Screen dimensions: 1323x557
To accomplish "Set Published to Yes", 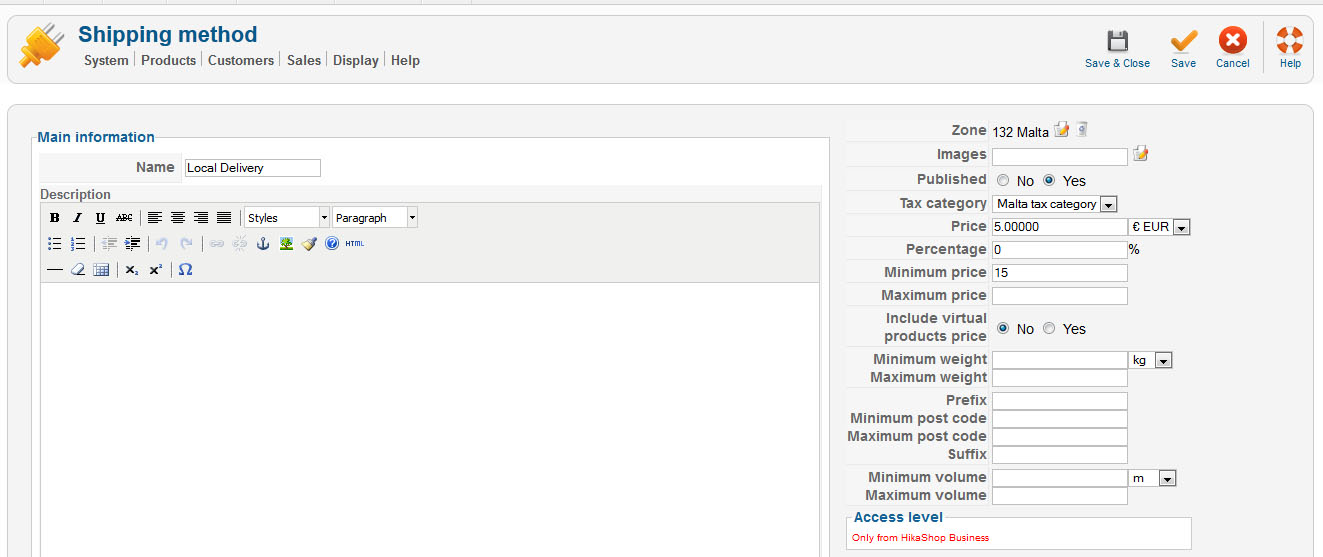I will 1049,180.
